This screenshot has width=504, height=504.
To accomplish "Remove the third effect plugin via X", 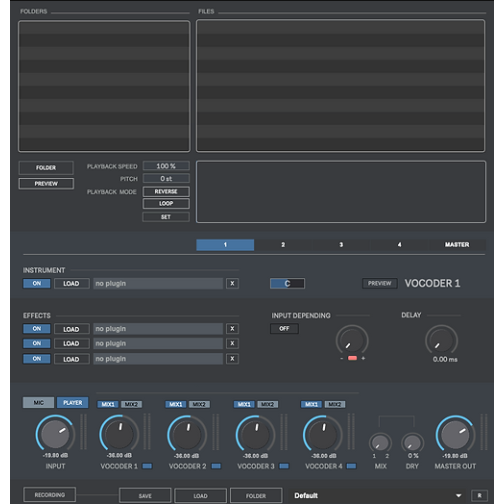I will [x=232, y=359].
